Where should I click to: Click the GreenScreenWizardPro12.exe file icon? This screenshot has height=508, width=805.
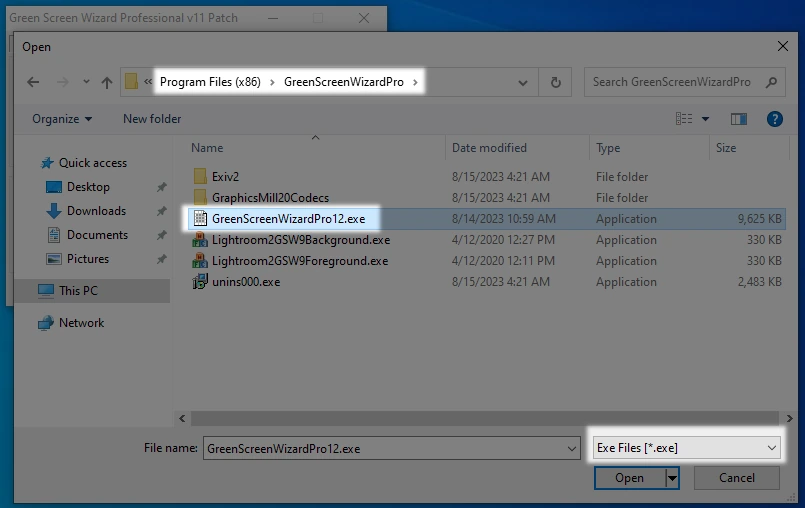pyautogui.click(x=200, y=218)
